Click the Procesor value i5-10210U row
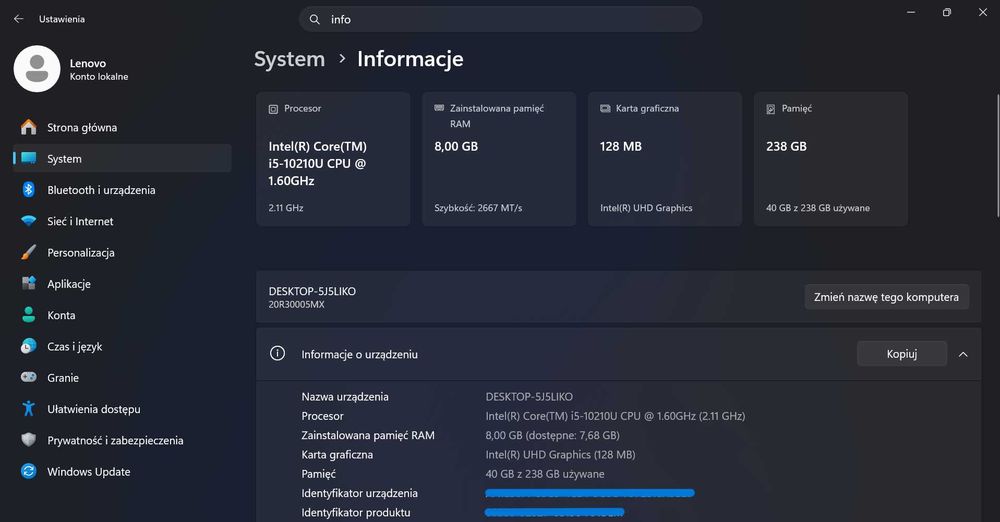The image size is (1000, 522). point(615,416)
